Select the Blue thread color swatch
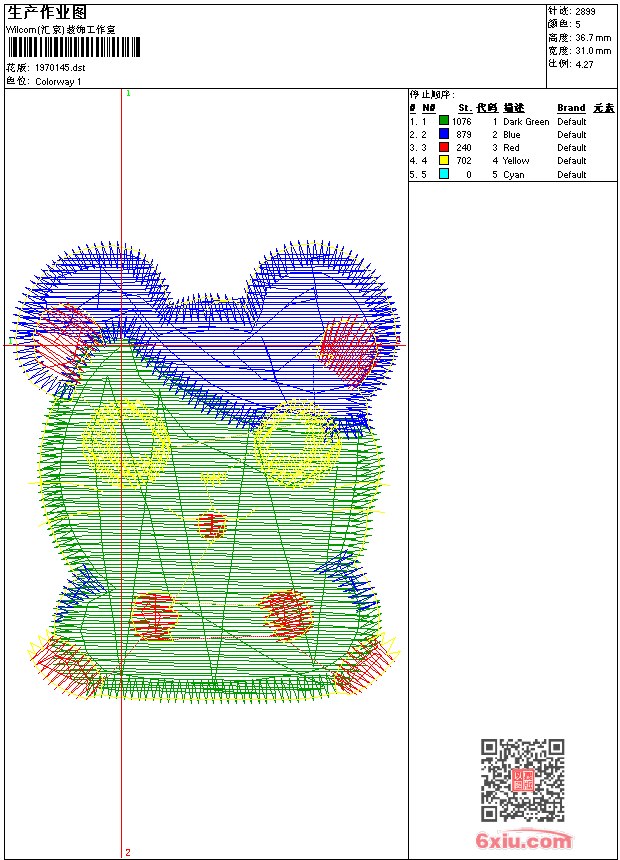 [x=444, y=134]
